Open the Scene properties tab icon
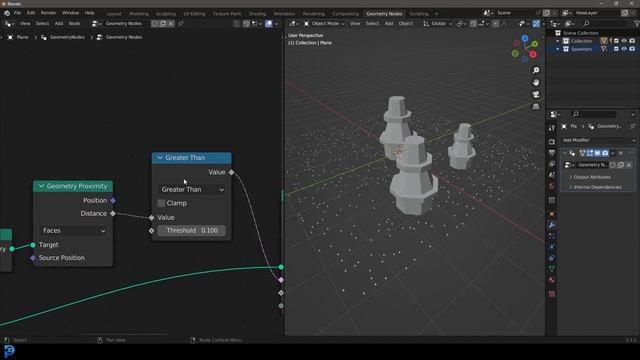640x360 pixels. coord(552,175)
